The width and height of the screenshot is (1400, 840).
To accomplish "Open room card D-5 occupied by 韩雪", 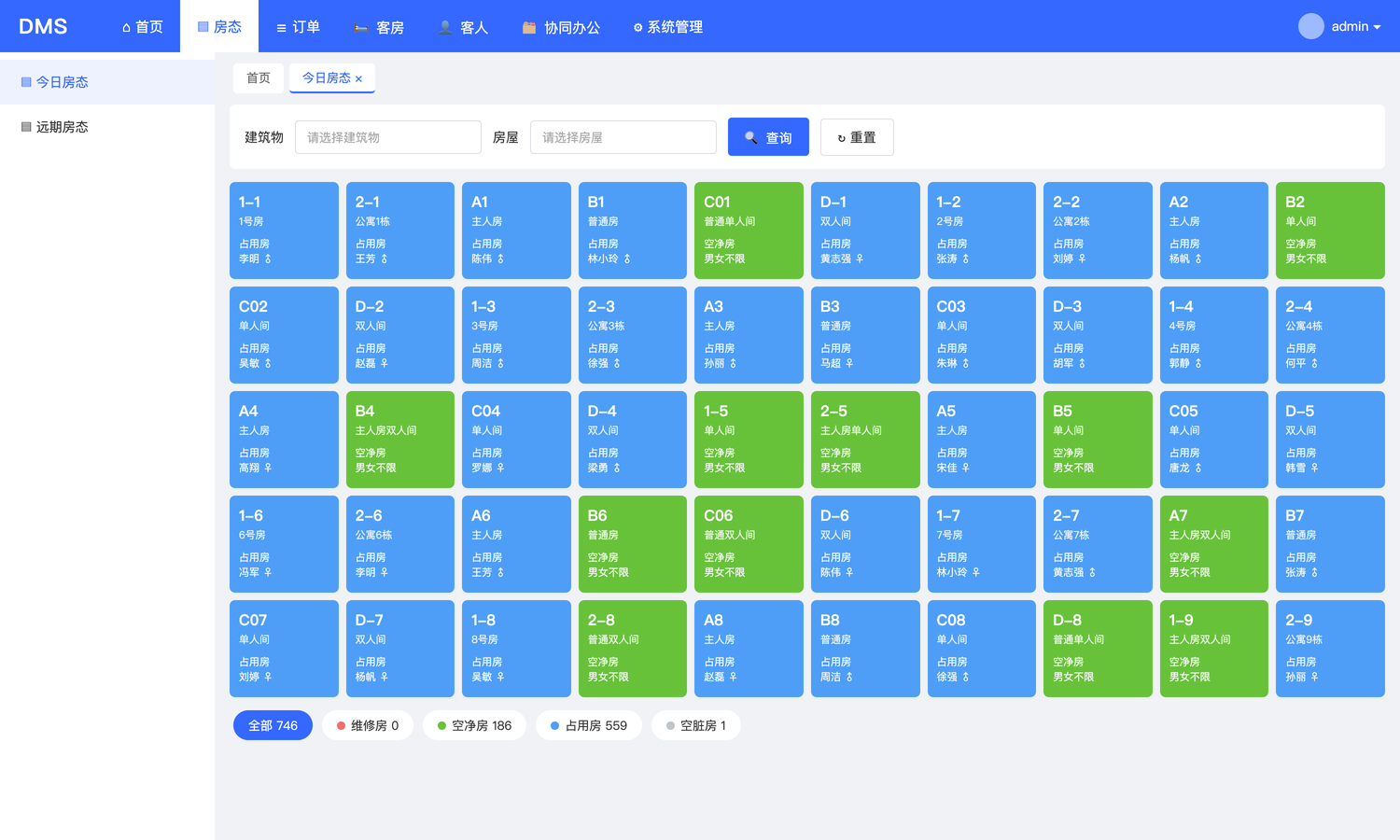I will click(1330, 440).
